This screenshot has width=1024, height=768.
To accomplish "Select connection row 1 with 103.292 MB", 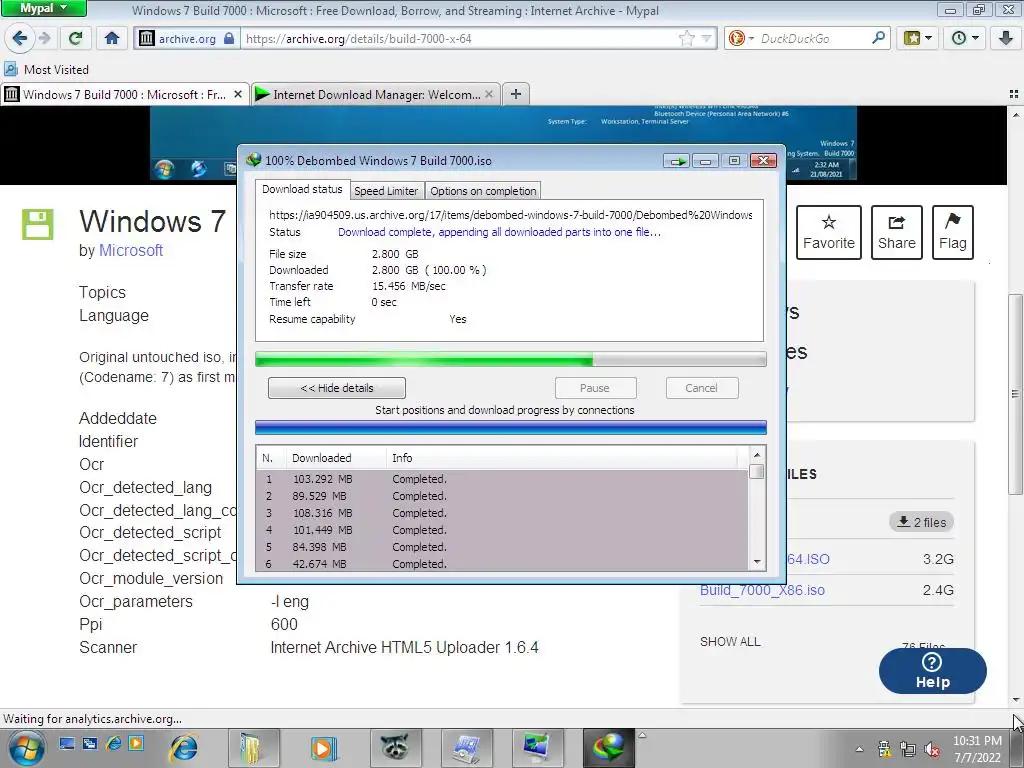I will click(502, 479).
